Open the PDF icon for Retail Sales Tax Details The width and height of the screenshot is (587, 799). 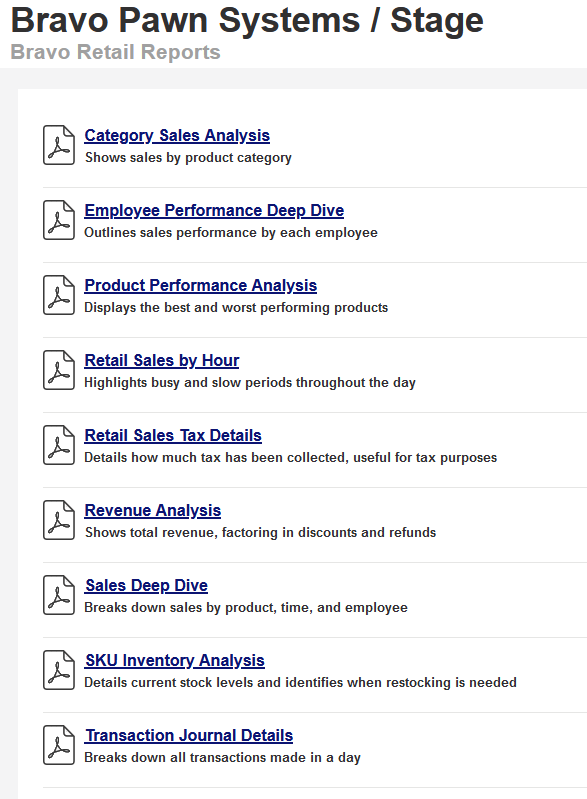click(x=59, y=445)
